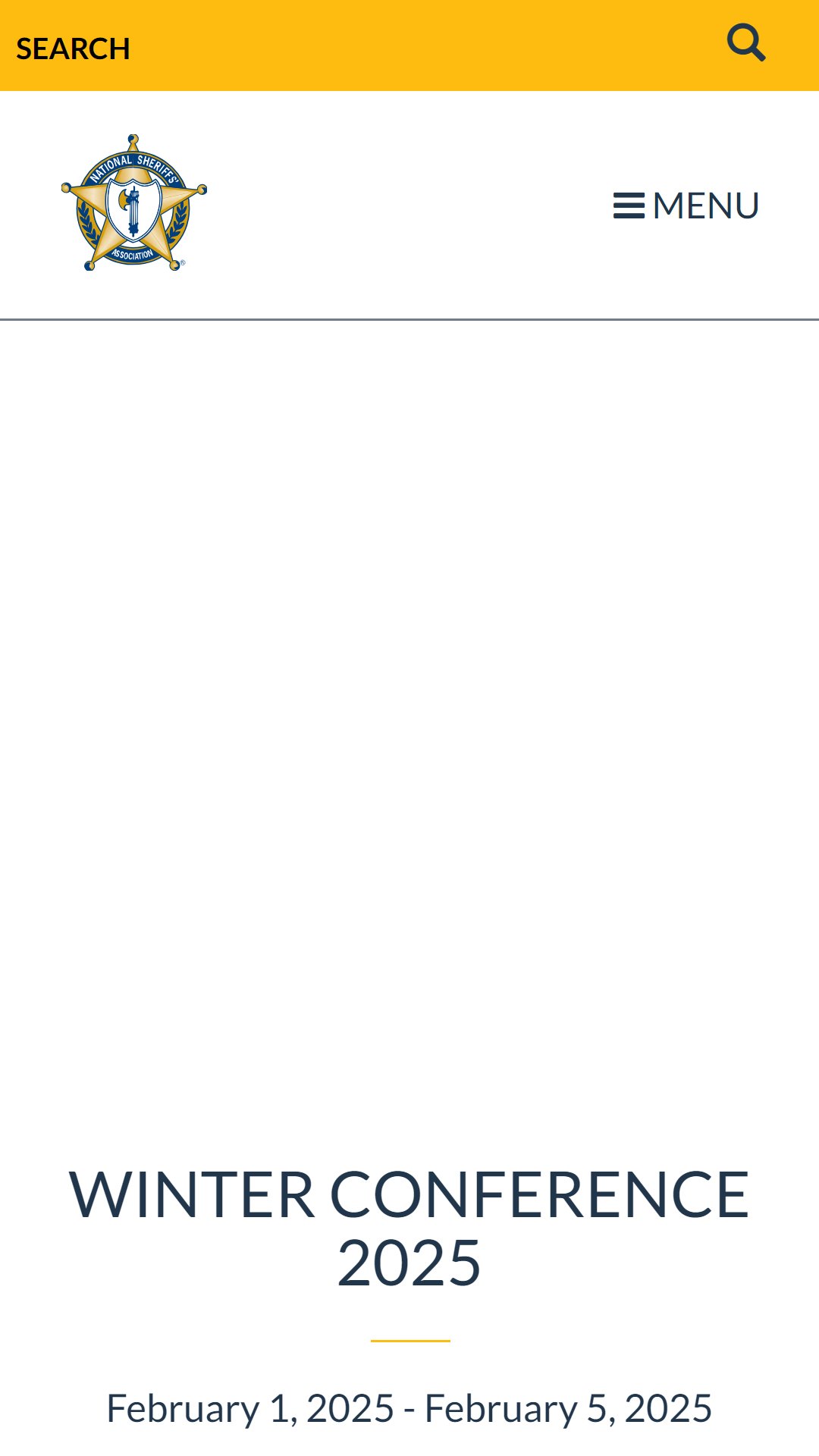Select the "2025" line of the heading

pyautogui.click(x=409, y=1263)
